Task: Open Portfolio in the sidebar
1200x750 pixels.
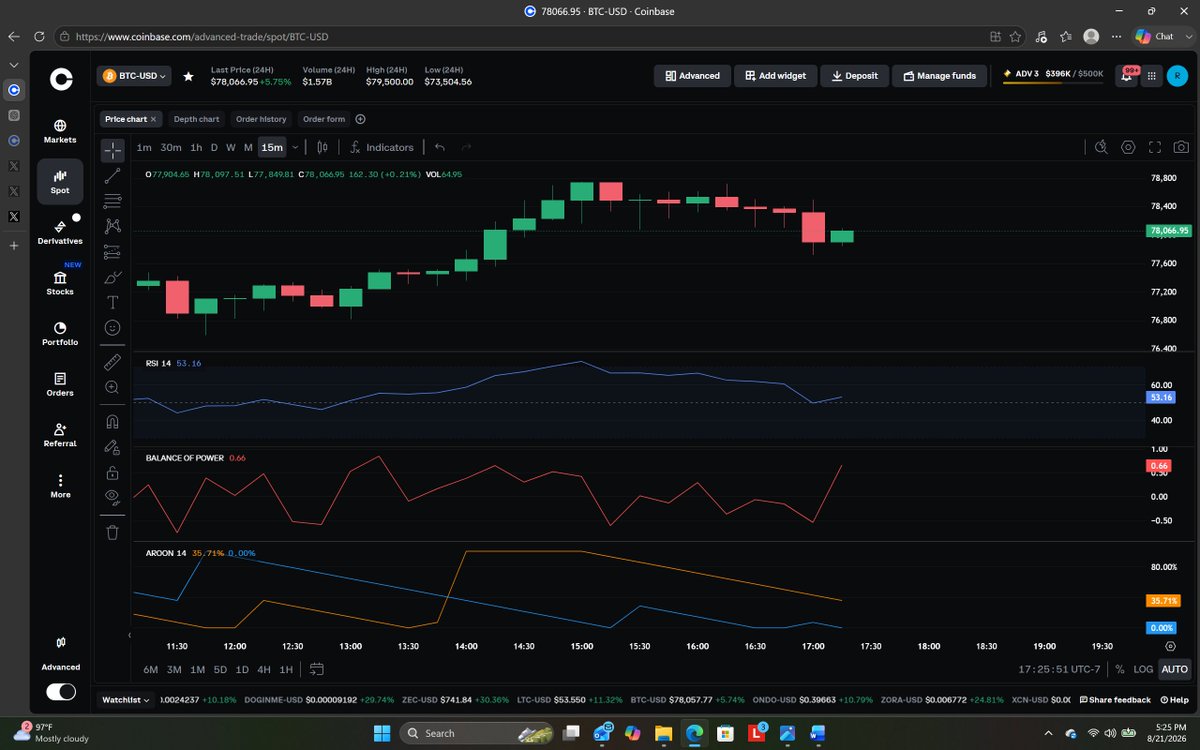Action: click(x=60, y=333)
